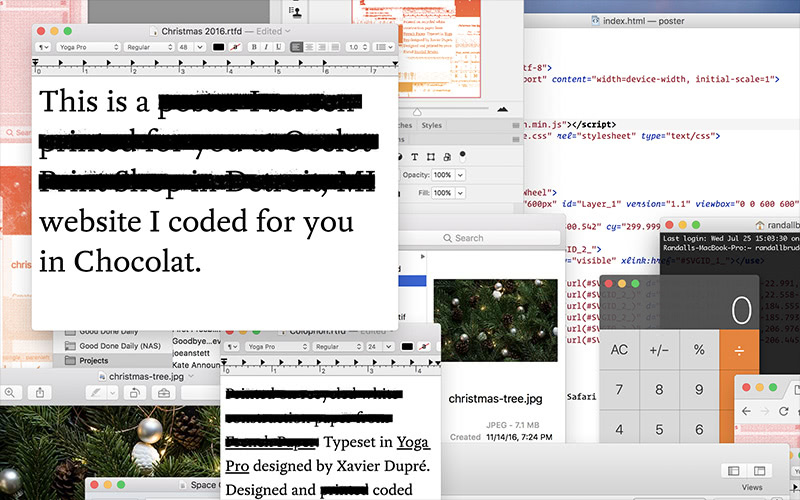Open the Fill 100% dropdown

click(x=460, y=193)
